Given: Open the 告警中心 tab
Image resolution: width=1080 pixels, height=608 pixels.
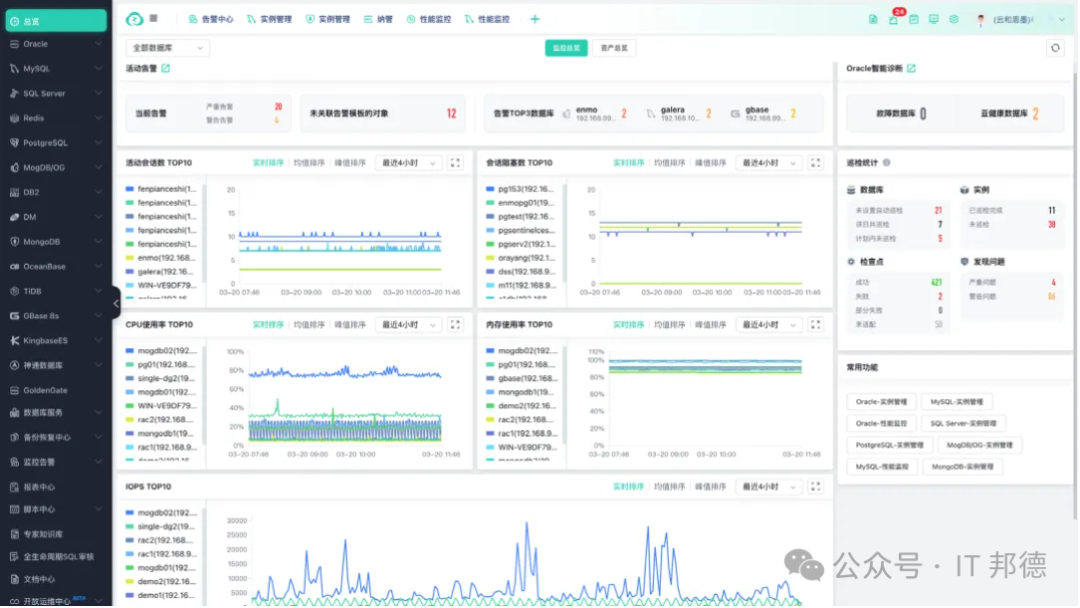Looking at the screenshot, I should (x=211, y=19).
